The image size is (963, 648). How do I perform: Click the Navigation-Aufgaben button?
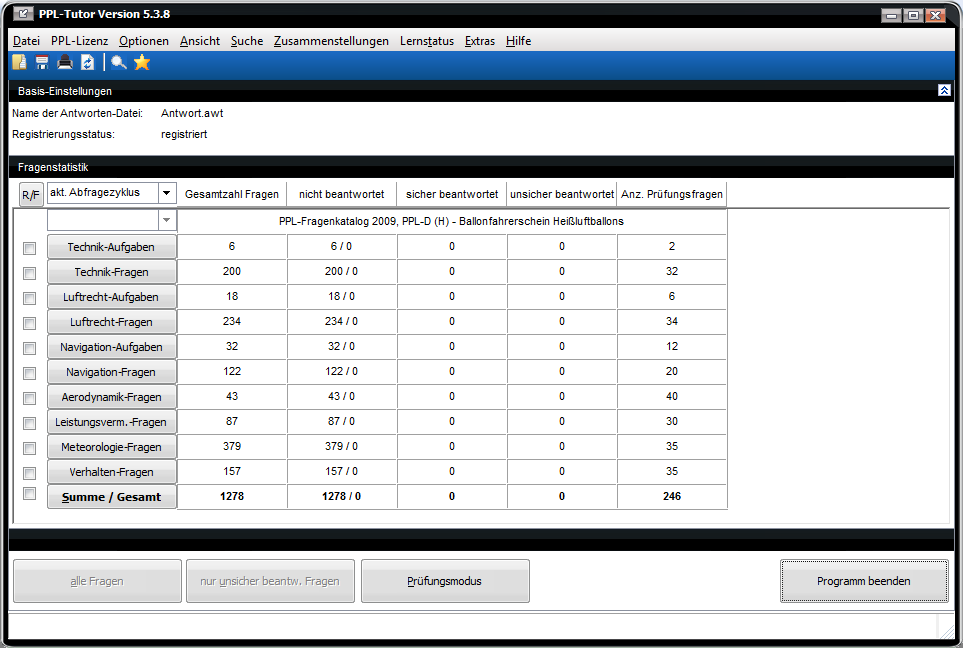click(x=111, y=347)
